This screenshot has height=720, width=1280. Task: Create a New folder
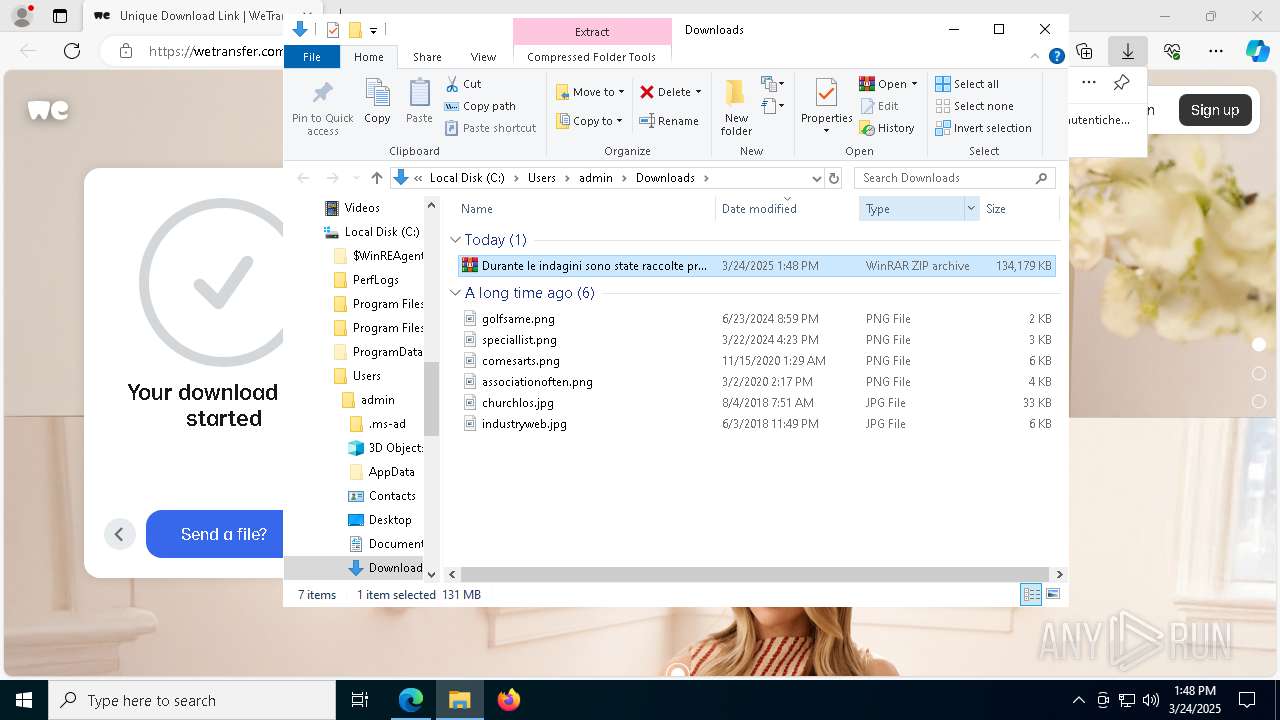coord(736,107)
